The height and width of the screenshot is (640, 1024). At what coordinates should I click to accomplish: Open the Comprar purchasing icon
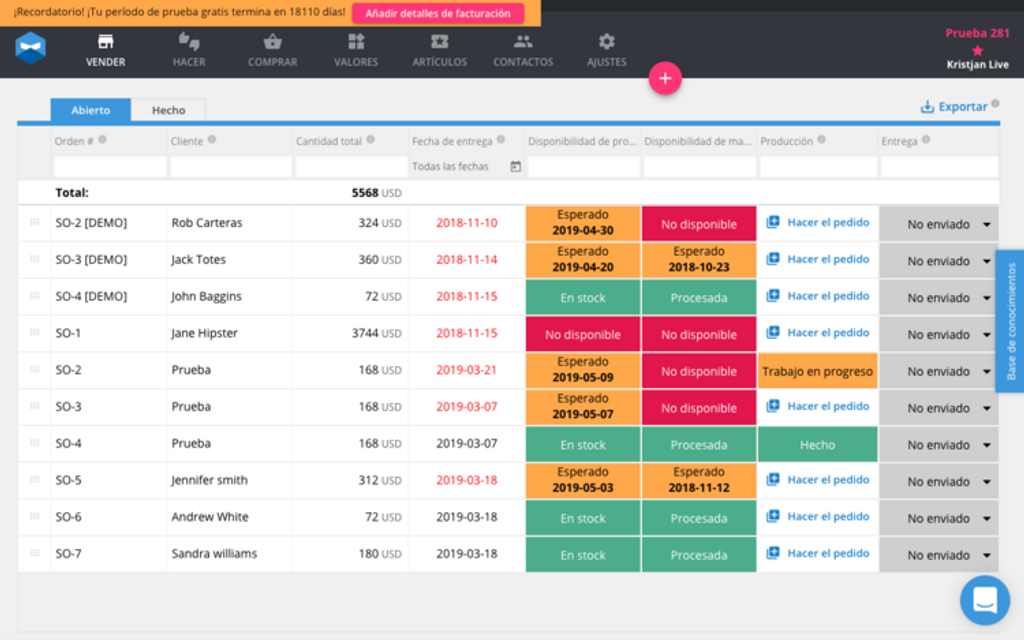(272, 47)
